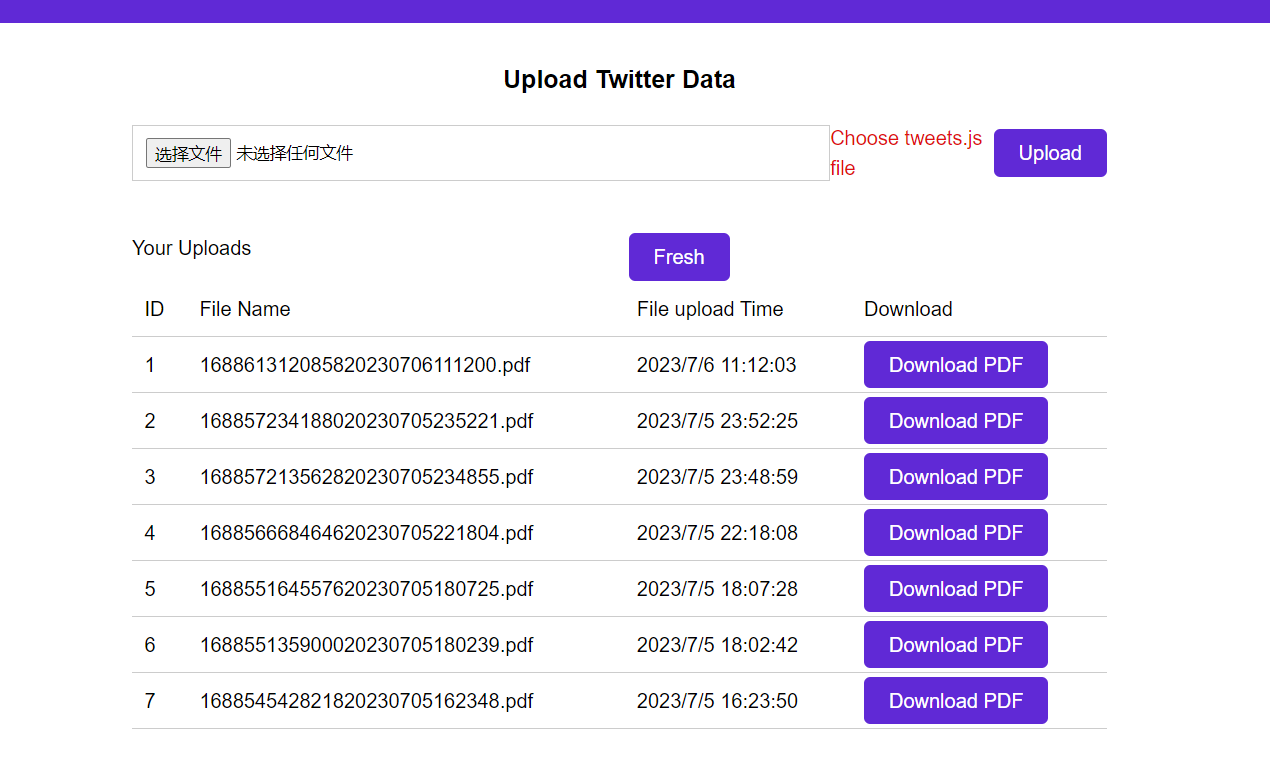Download PDF for upload ID 4
Viewport: 1270px width, 760px height.
coord(956,533)
